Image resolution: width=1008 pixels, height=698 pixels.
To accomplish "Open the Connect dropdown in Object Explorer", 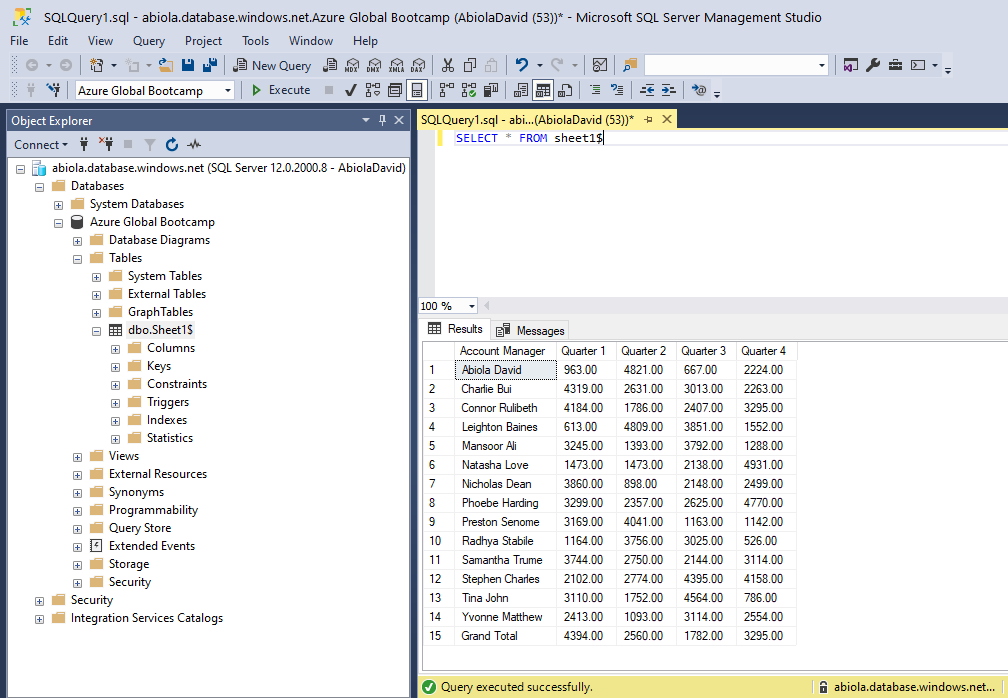I will (40, 145).
